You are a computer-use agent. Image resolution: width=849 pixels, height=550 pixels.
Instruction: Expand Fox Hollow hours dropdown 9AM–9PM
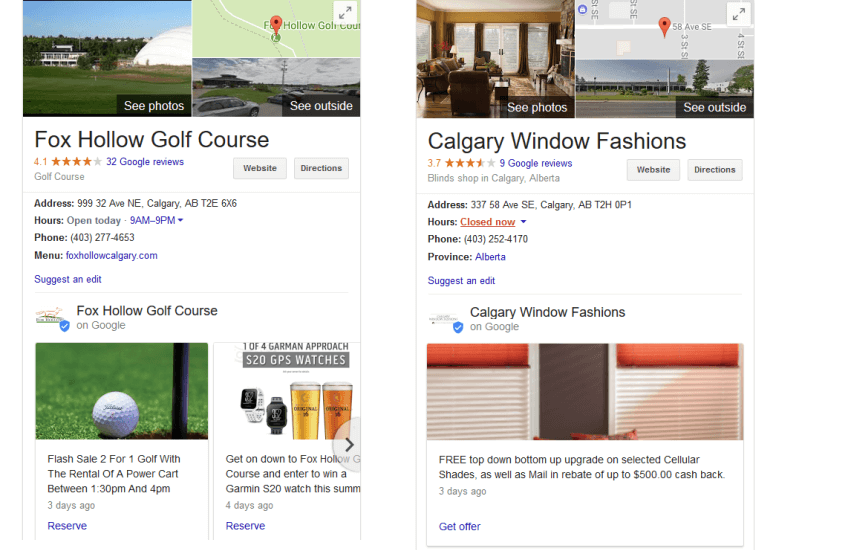point(156,220)
